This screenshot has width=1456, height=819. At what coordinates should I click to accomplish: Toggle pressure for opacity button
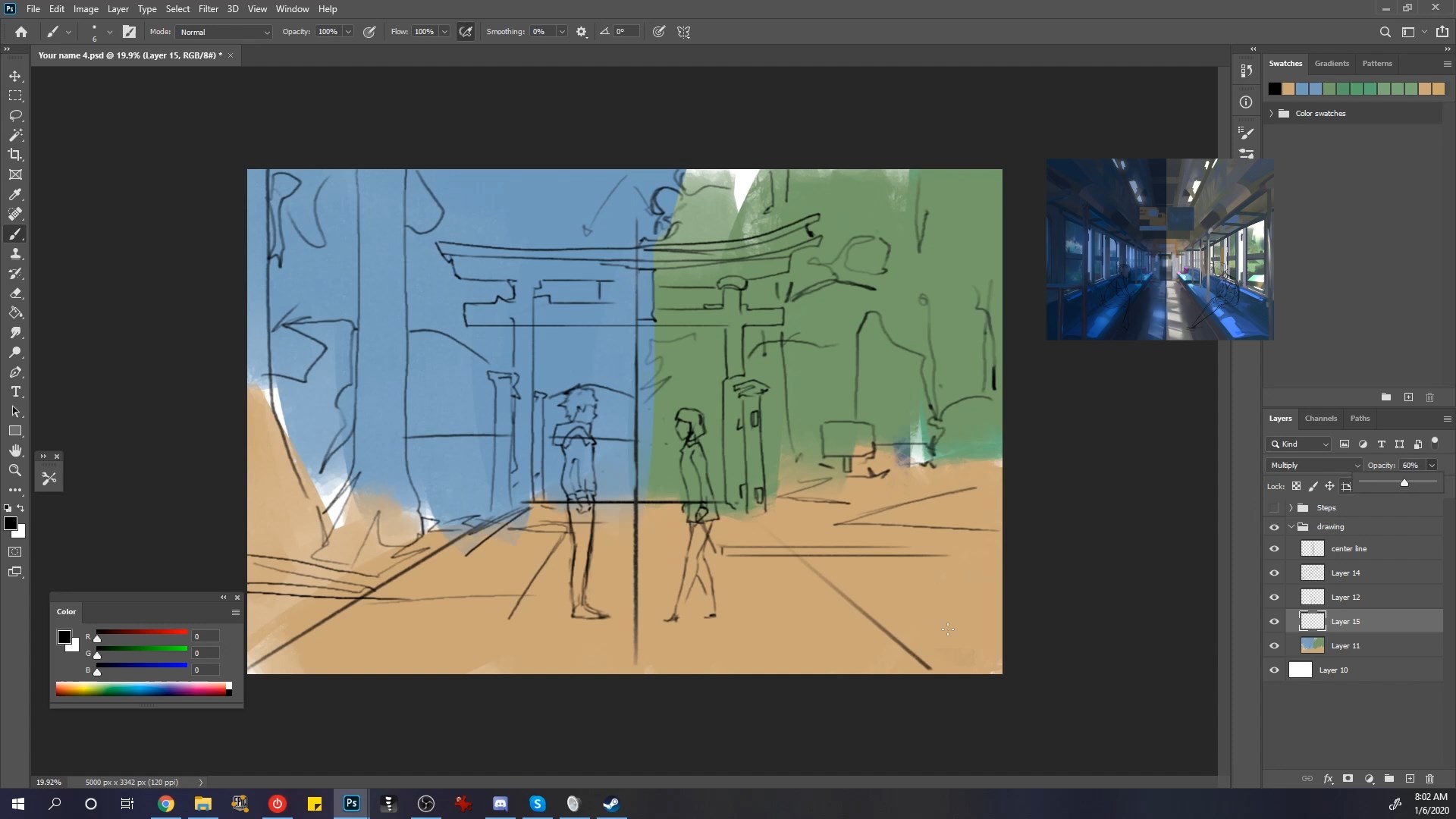[369, 32]
